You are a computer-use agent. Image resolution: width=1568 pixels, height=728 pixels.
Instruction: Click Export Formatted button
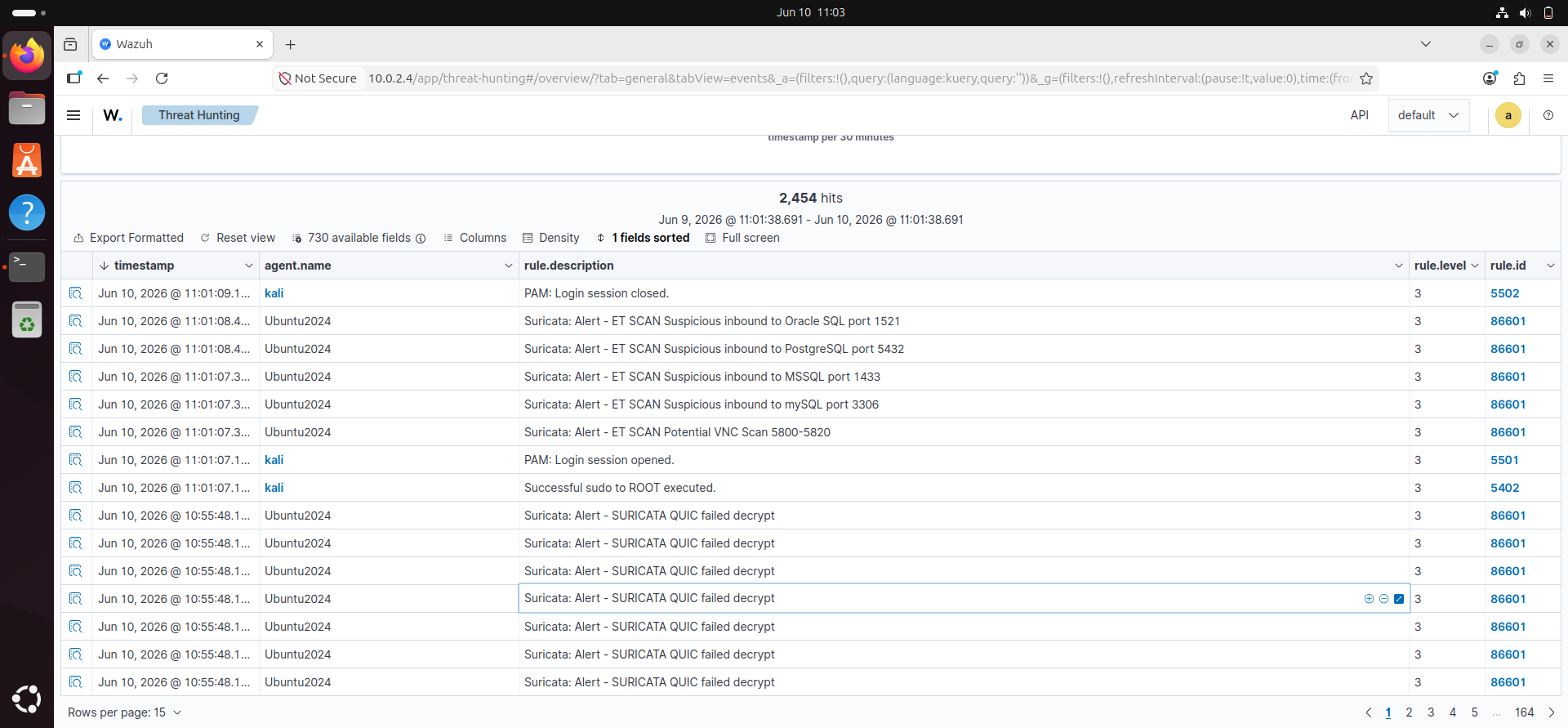pos(129,238)
